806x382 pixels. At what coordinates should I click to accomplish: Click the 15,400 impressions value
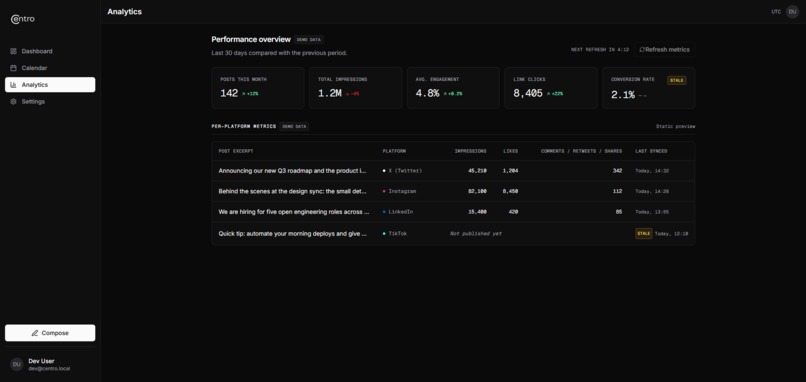coord(477,212)
